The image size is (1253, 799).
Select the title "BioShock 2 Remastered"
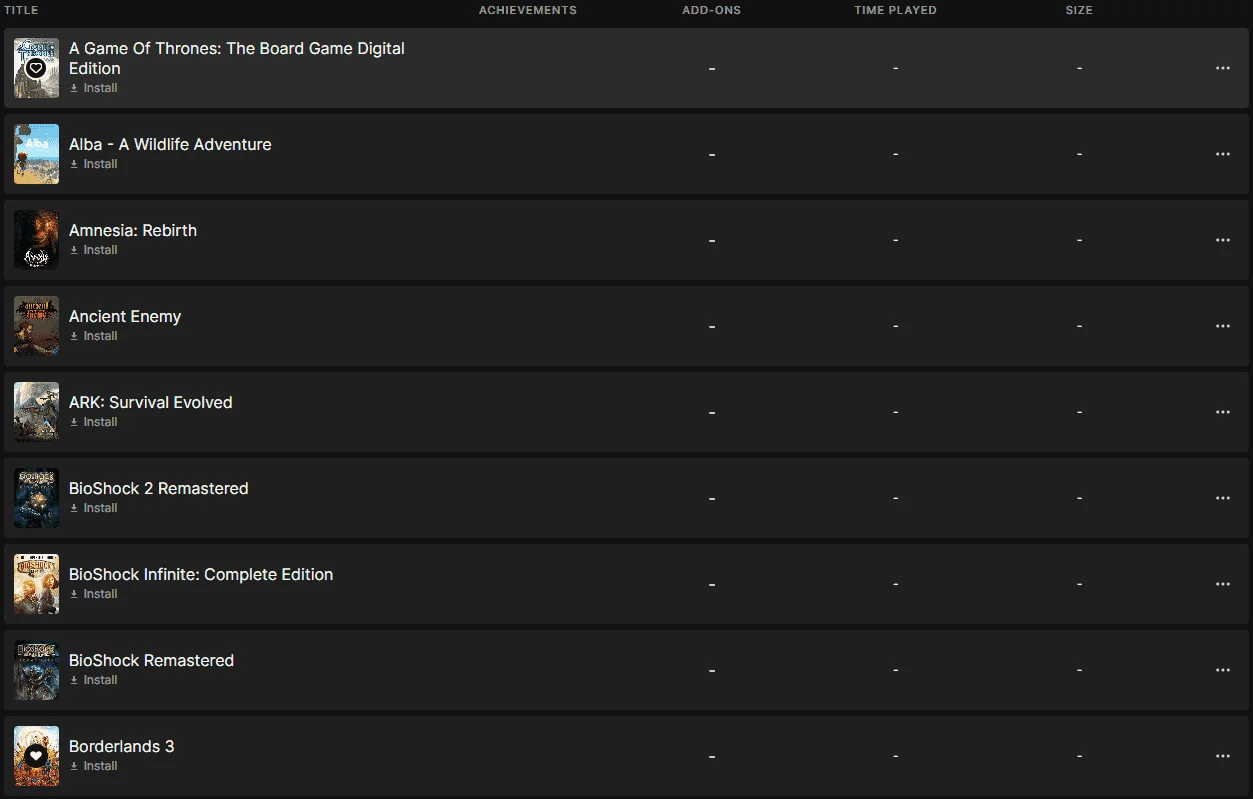[x=159, y=488]
